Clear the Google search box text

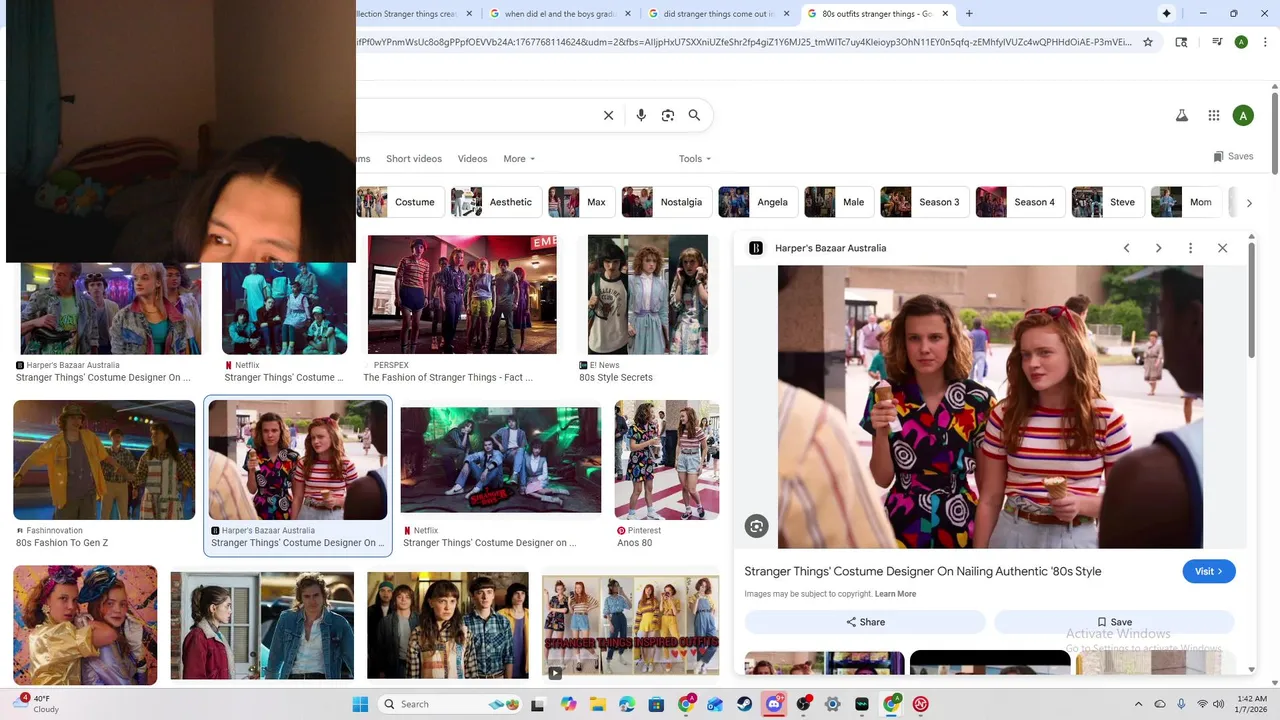(608, 115)
